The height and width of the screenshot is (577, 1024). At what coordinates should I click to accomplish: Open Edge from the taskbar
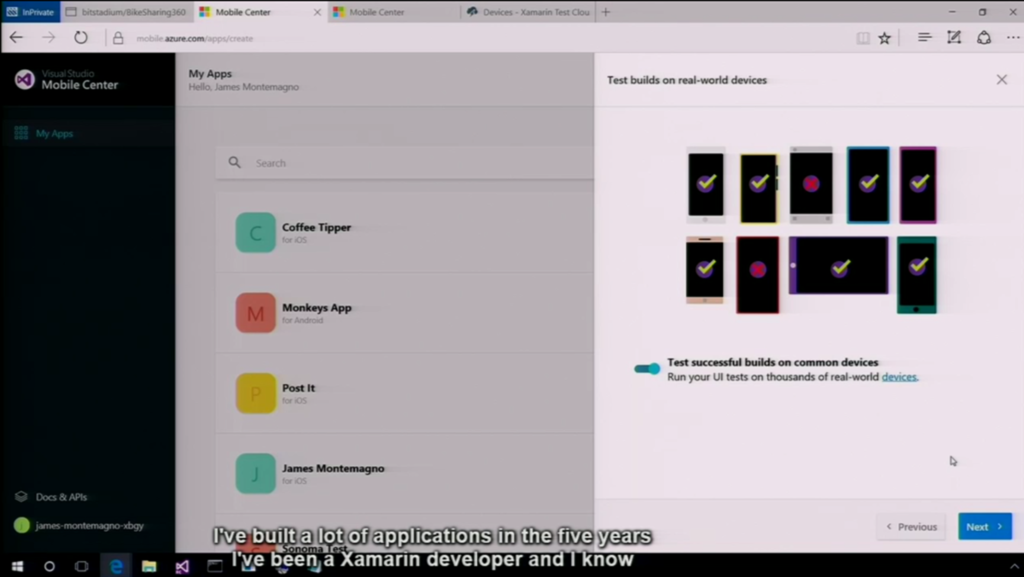click(116, 566)
